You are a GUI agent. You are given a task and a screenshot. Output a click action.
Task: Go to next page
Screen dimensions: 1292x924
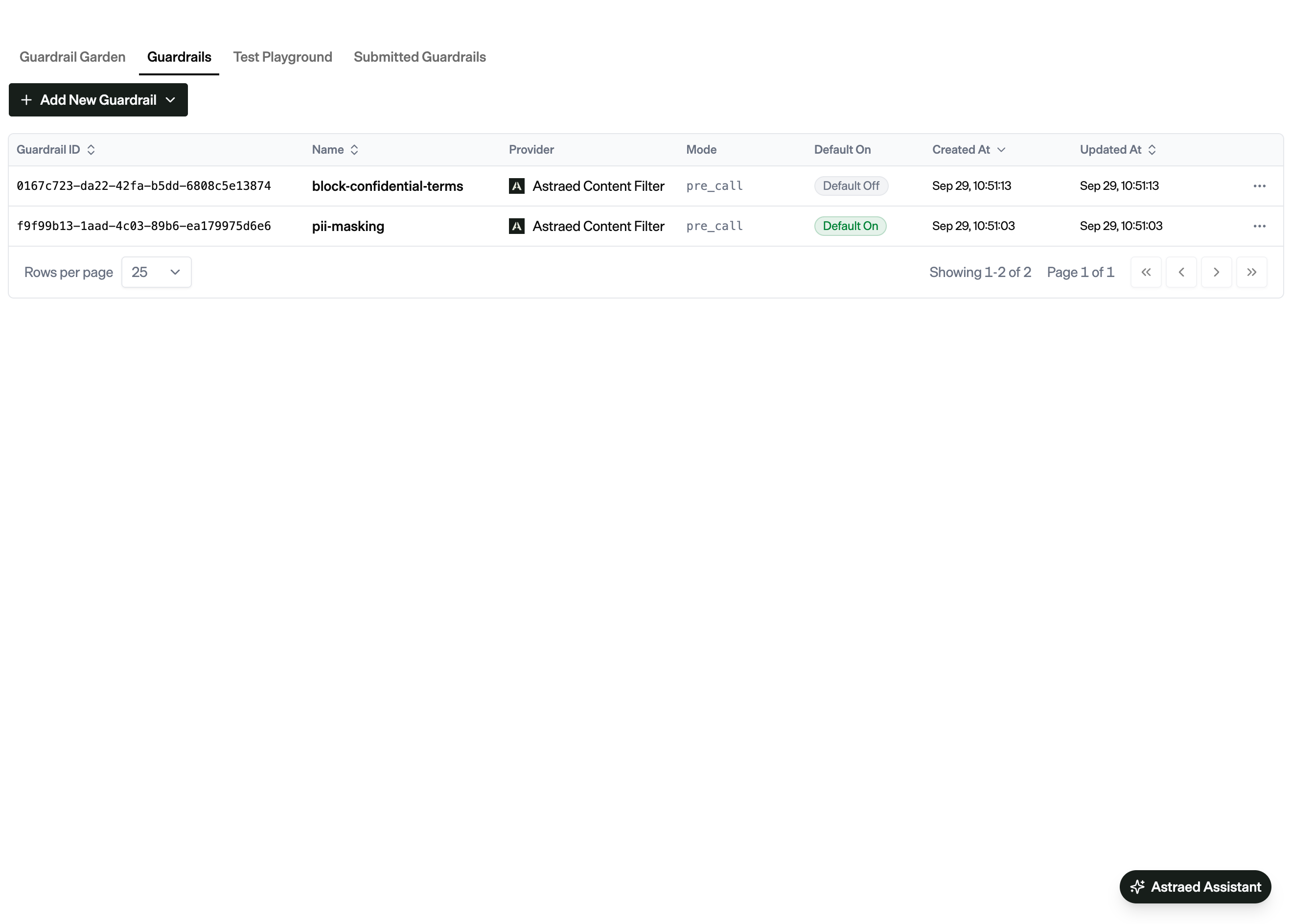click(1216, 273)
